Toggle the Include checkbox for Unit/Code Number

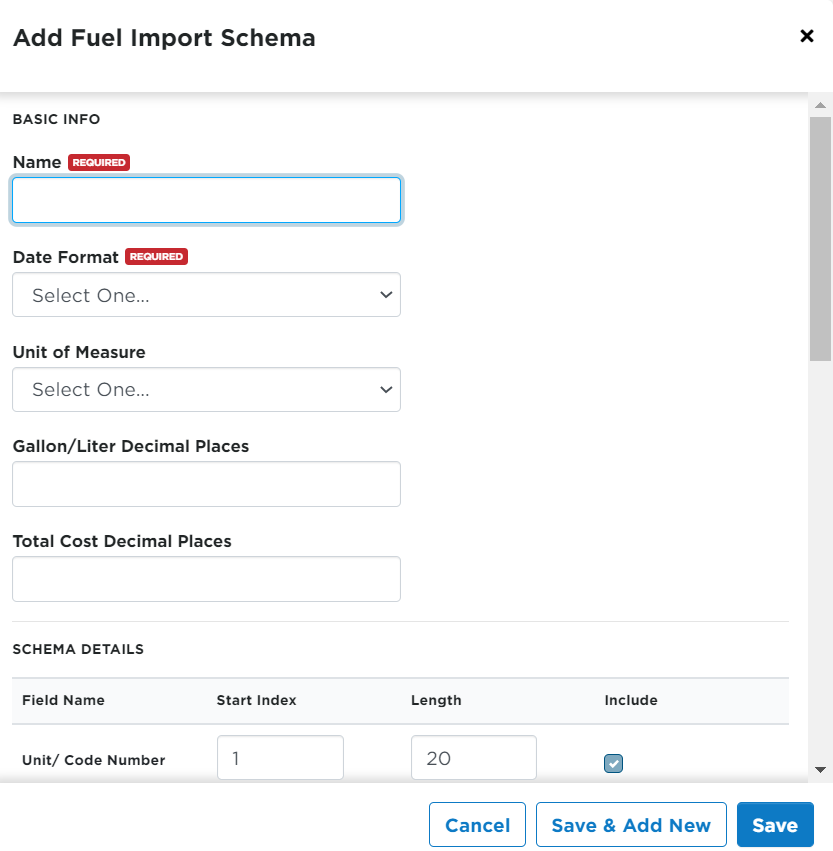tap(613, 764)
